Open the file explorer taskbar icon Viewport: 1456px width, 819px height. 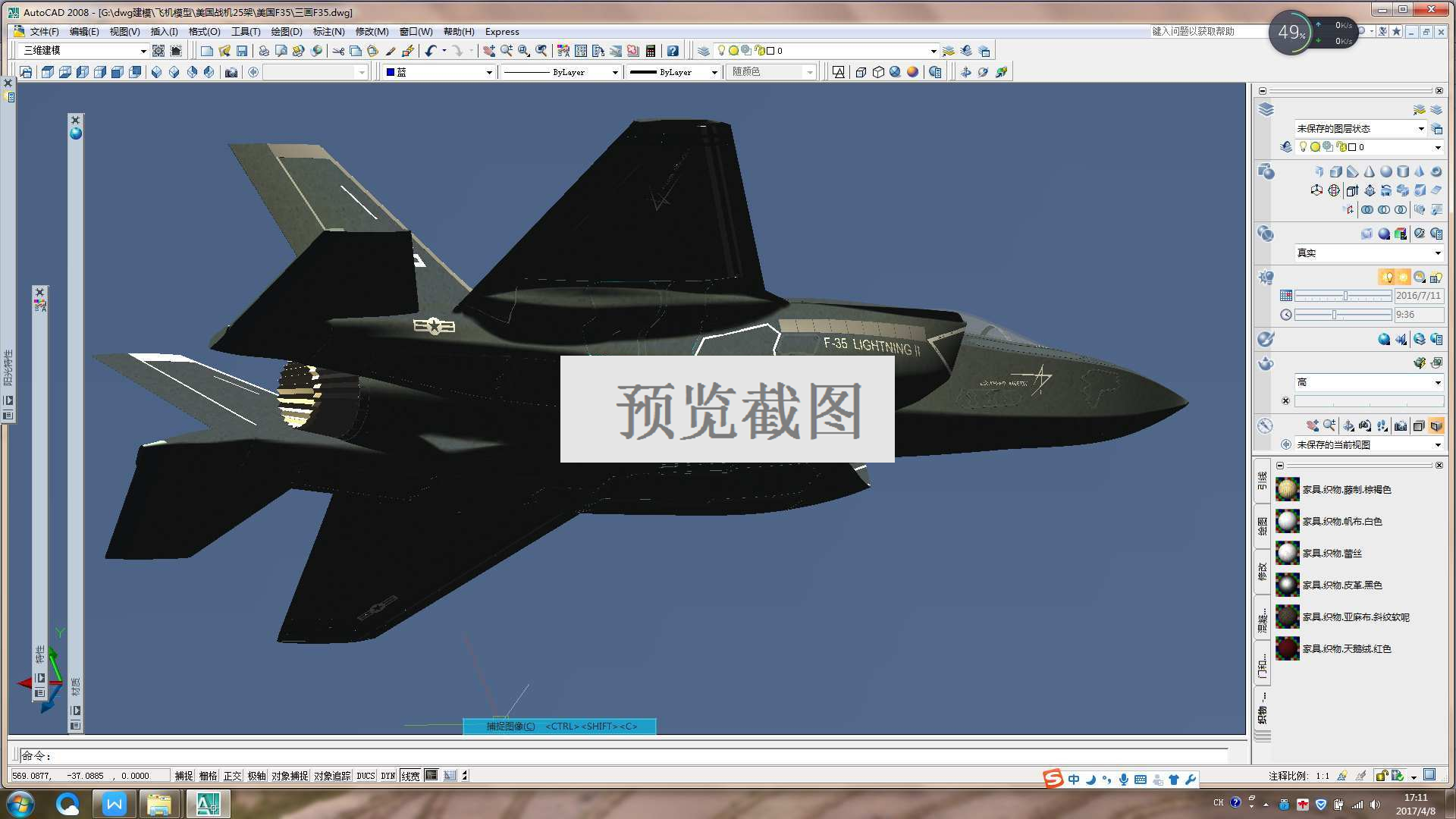pos(158,804)
